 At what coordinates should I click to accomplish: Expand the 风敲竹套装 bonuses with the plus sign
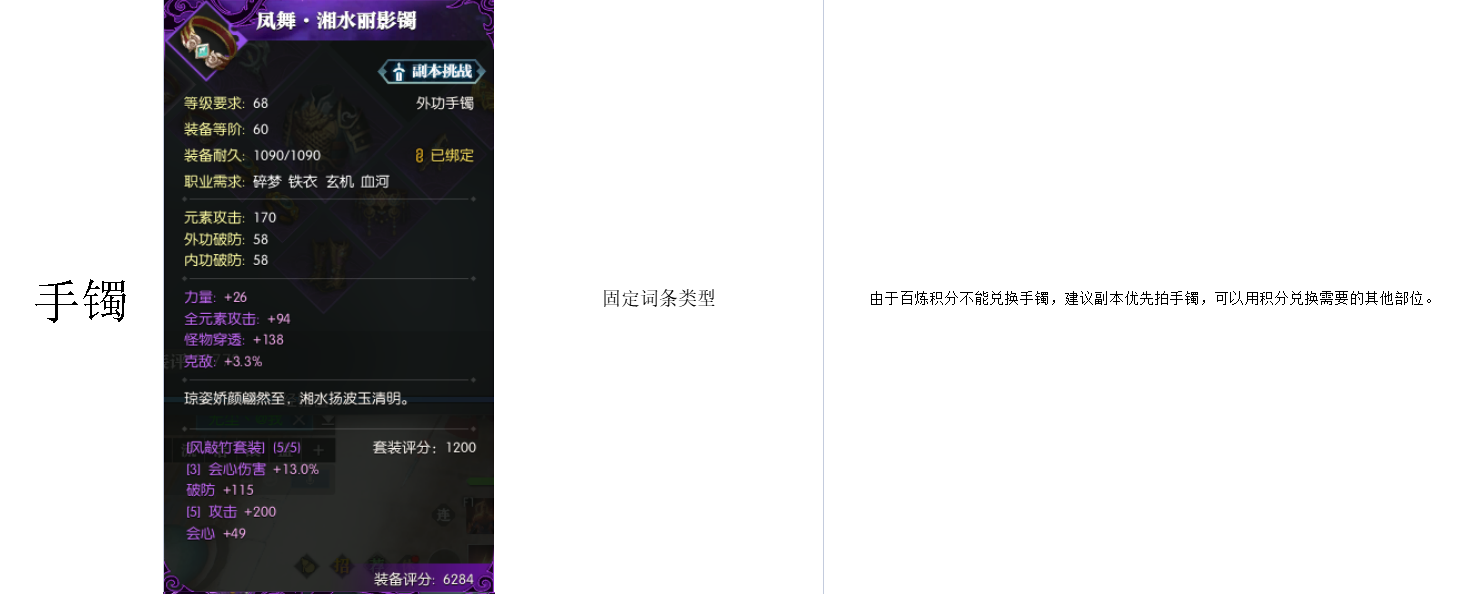click(318, 448)
